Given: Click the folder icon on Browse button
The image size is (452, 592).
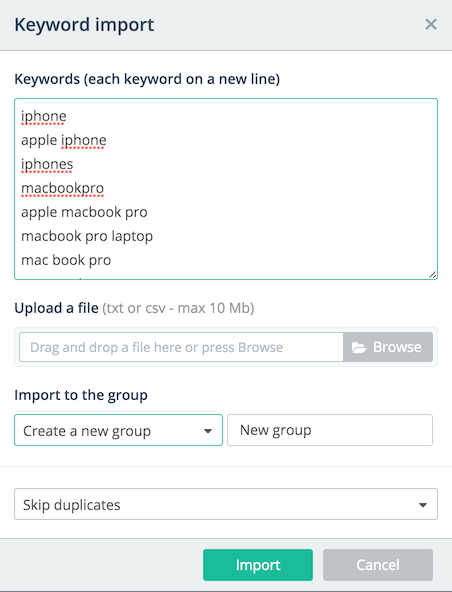Looking at the screenshot, I should point(359,347).
